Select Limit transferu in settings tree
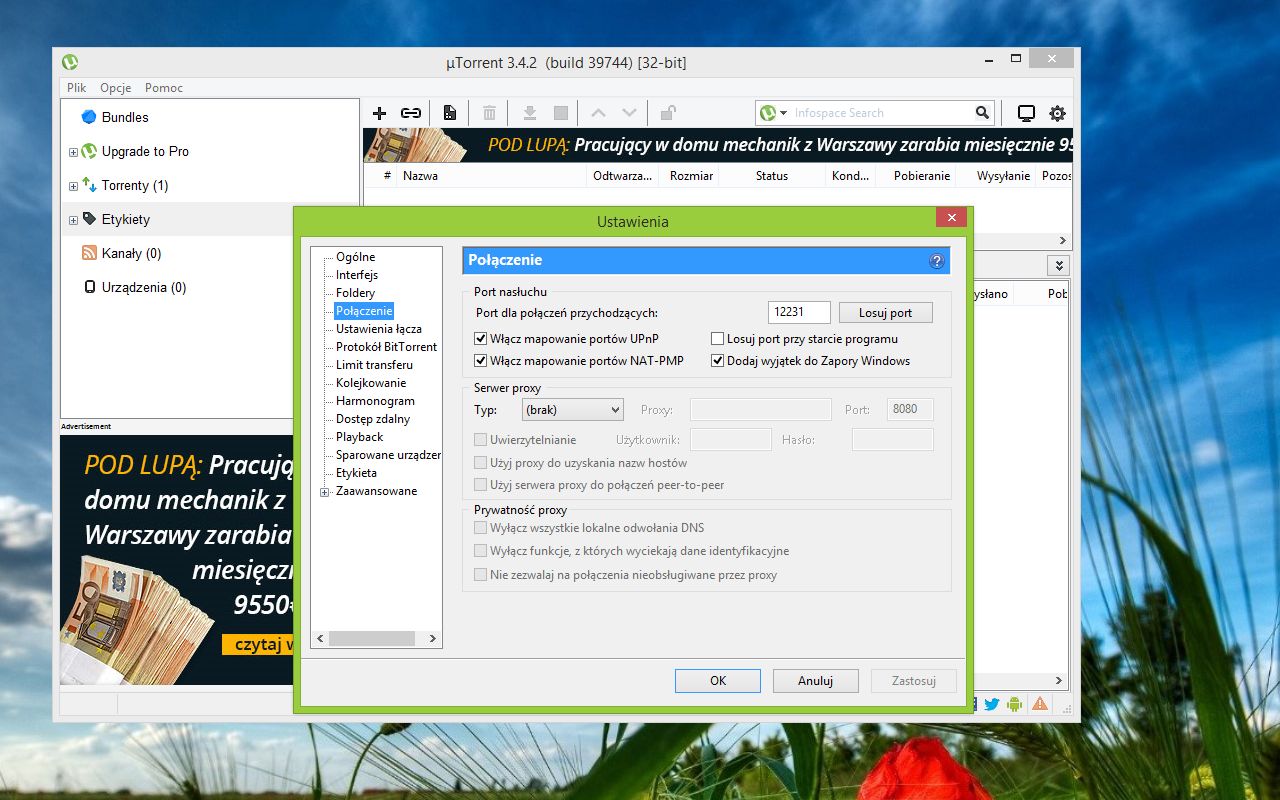Viewport: 1280px width, 800px height. click(x=374, y=365)
